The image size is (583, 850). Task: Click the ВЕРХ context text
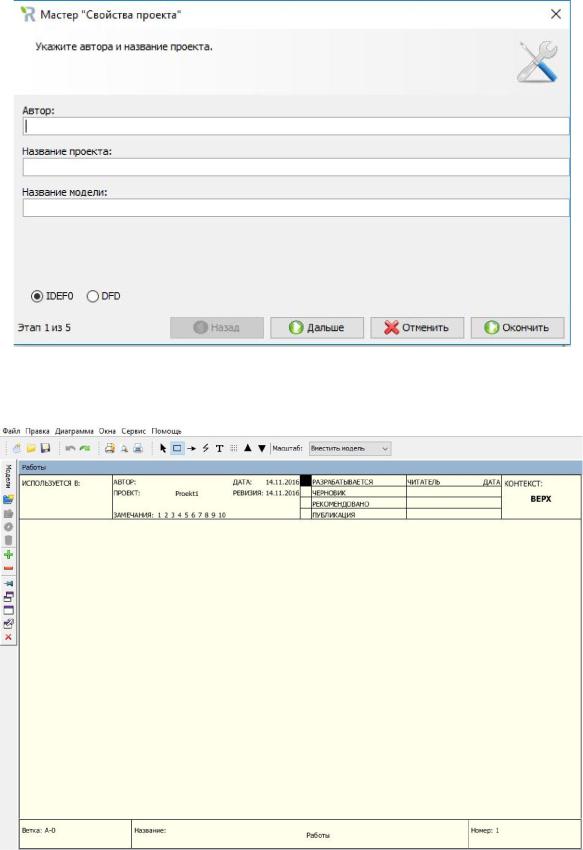coord(541,499)
